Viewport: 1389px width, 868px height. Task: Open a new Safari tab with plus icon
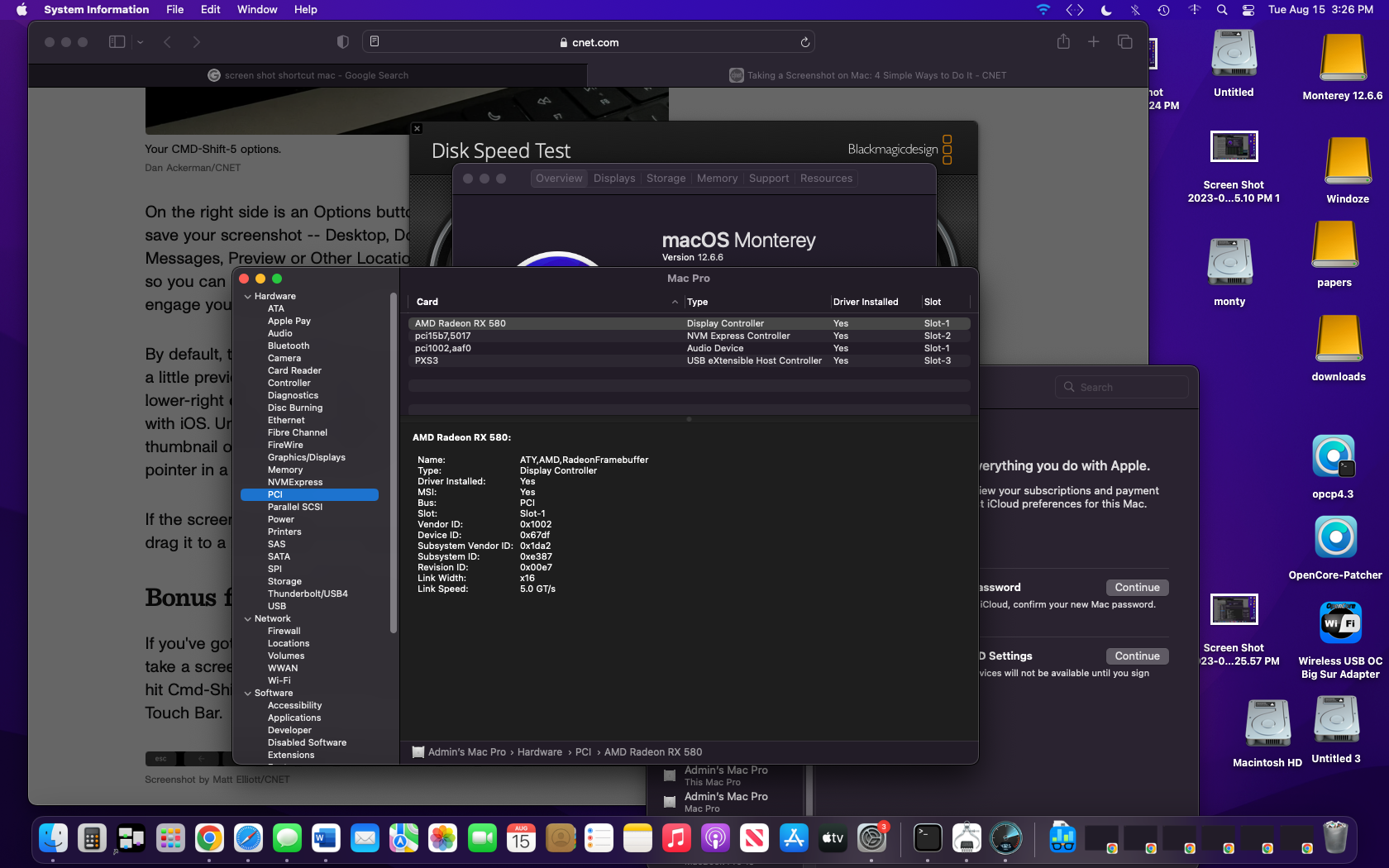coord(1093,42)
